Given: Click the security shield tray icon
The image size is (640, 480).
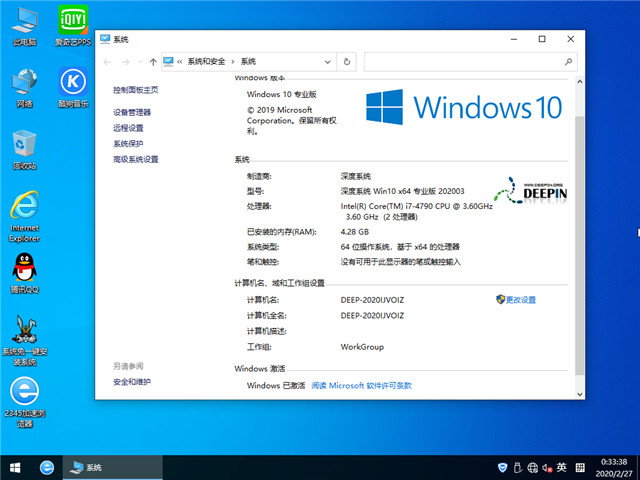Looking at the screenshot, I should (502, 467).
